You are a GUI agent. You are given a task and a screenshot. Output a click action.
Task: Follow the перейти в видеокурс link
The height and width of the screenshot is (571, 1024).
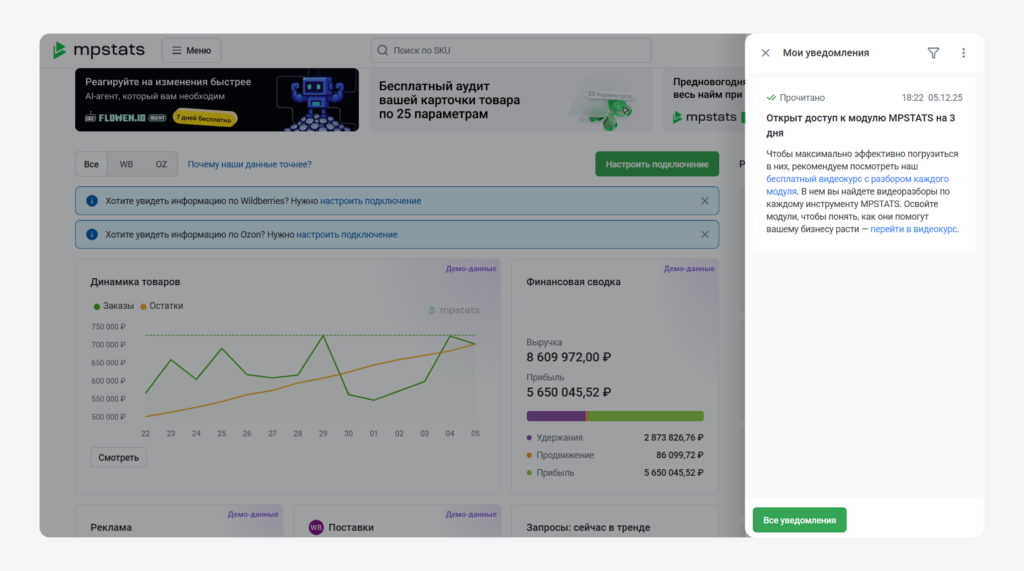pos(913,229)
